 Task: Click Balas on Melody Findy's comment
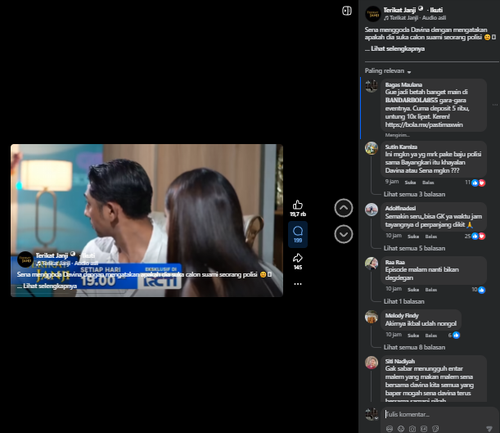[431, 335]
